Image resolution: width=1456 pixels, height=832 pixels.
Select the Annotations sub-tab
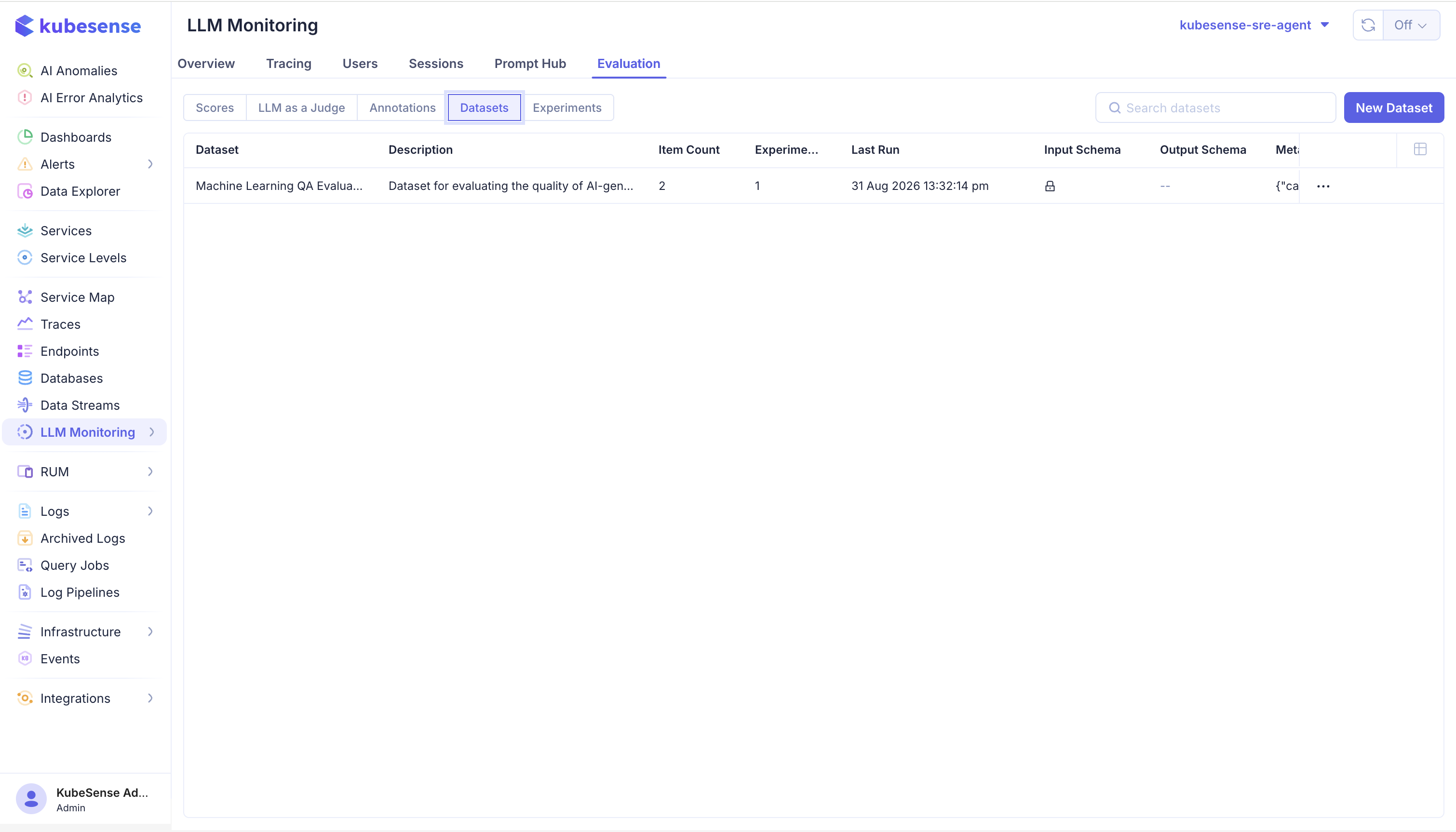(x=402, y=108)
